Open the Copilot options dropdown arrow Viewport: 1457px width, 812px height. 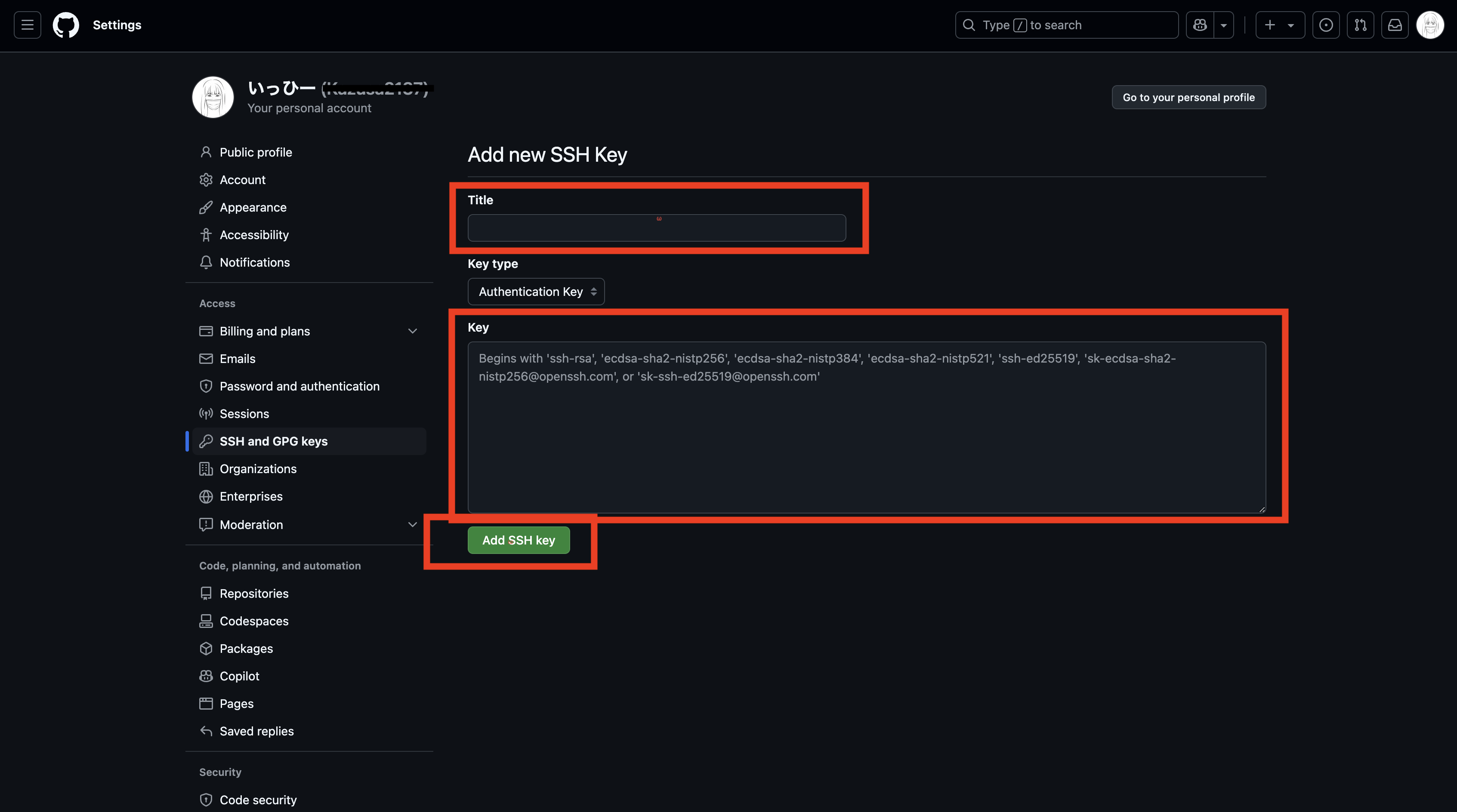[1223, 25]
